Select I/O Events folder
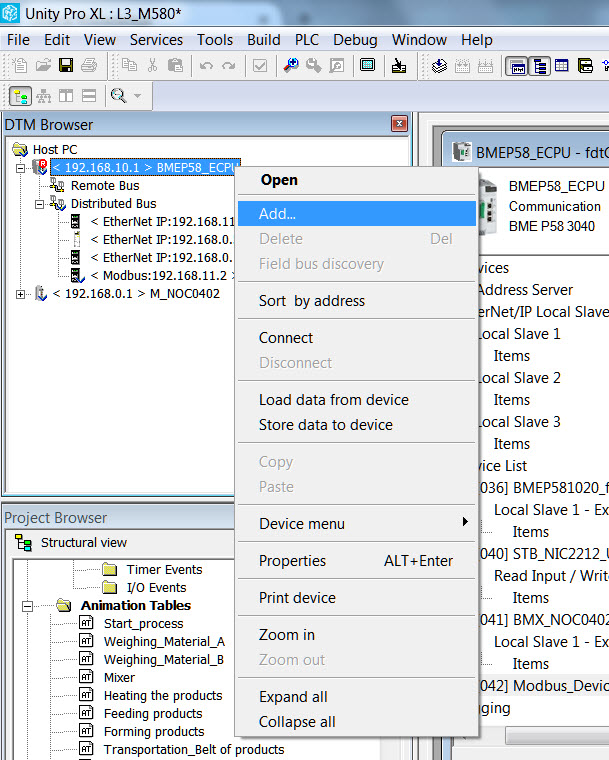 tap(156, 588)
